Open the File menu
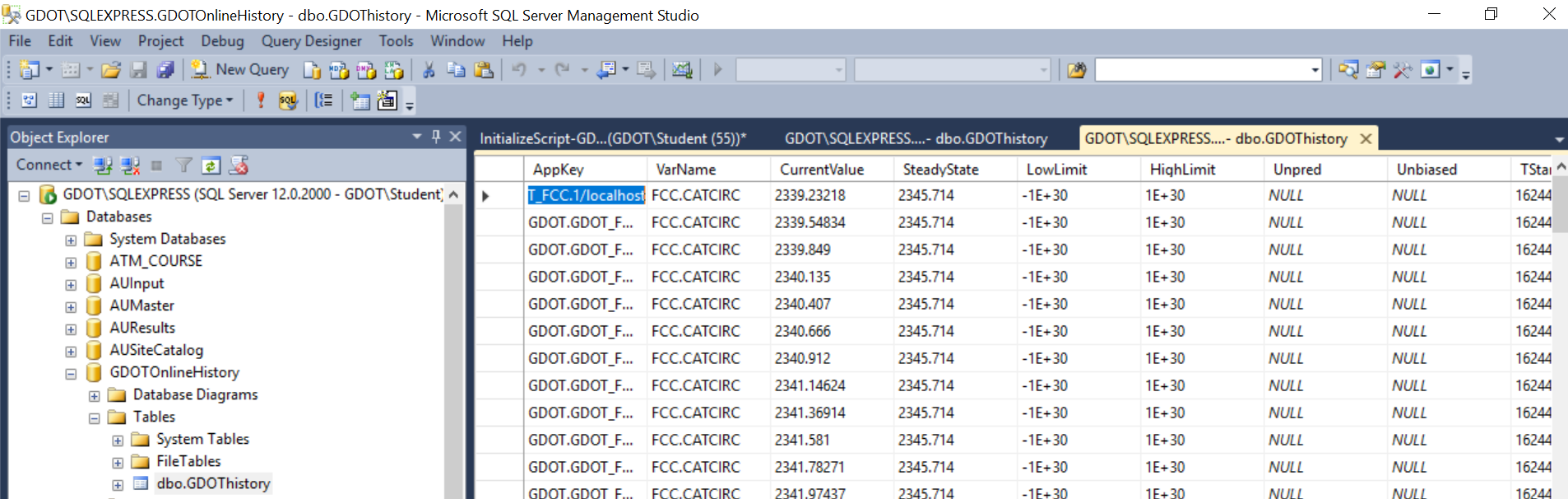Image resolution: width=1568 pixels, height=499 pixels. tap(20, 41)
